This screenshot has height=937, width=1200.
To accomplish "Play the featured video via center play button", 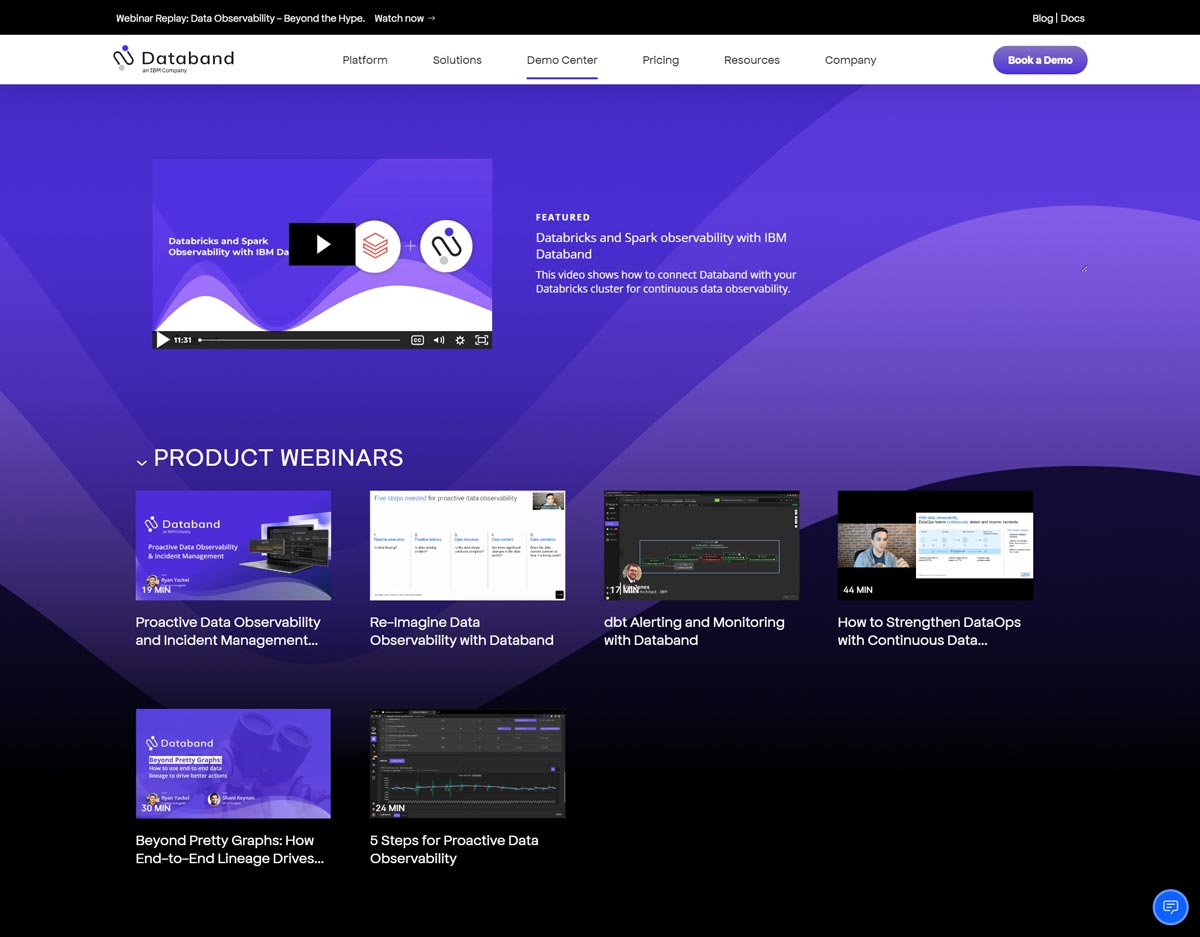I will [322, 244].
